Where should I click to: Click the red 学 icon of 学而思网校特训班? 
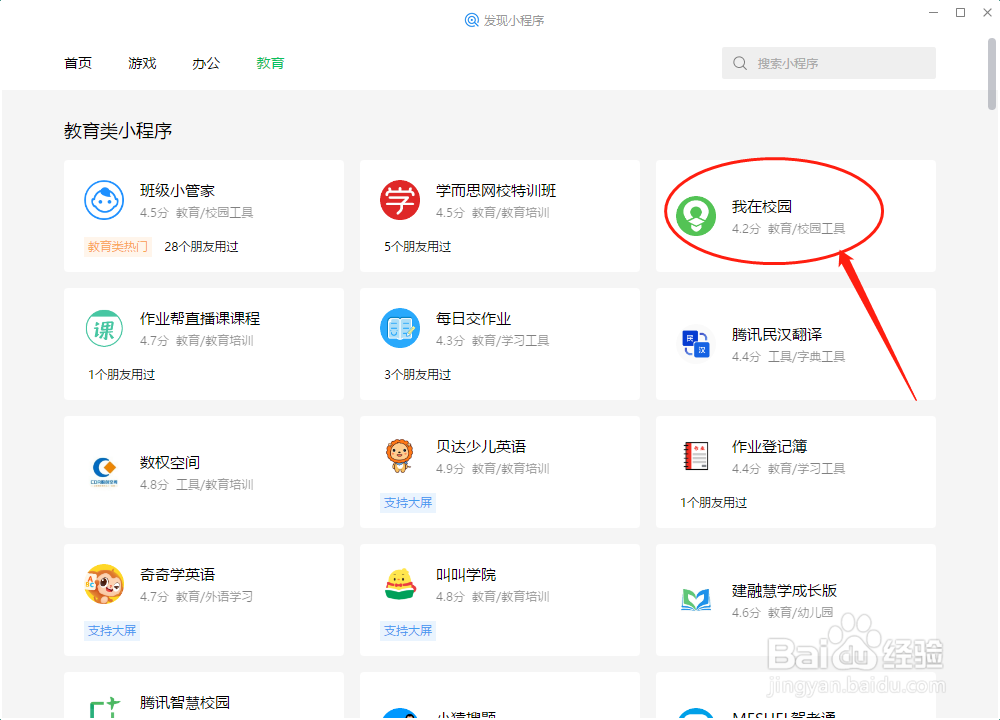[x=400, y=200]
